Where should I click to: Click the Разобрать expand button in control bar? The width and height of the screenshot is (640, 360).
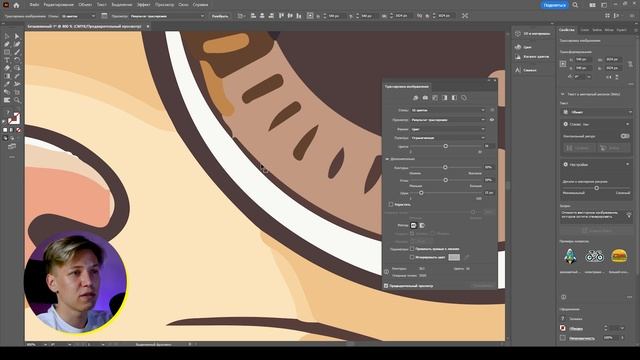(220, 16)
